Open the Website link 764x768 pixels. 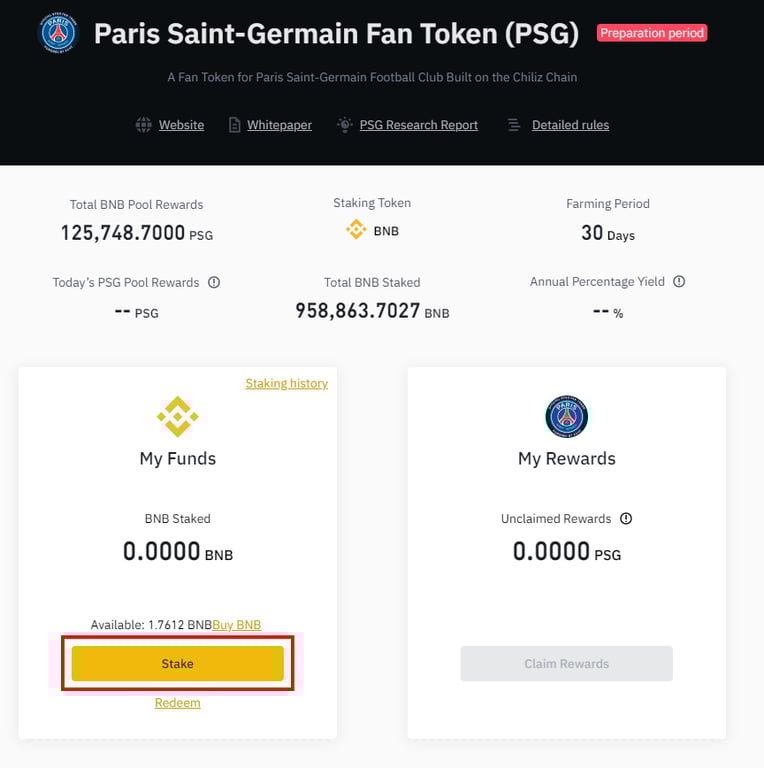pyautogui.click(x=181, y=125)
